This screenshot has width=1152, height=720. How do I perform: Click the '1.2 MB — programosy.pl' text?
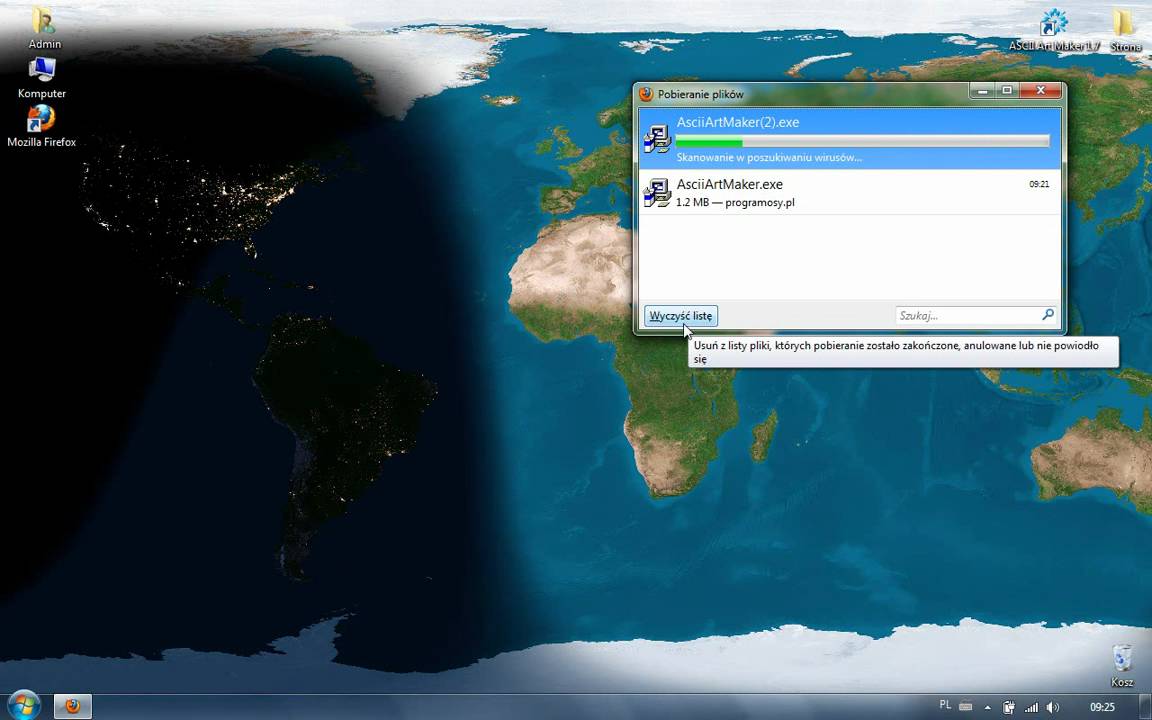(x=735, y=202)
